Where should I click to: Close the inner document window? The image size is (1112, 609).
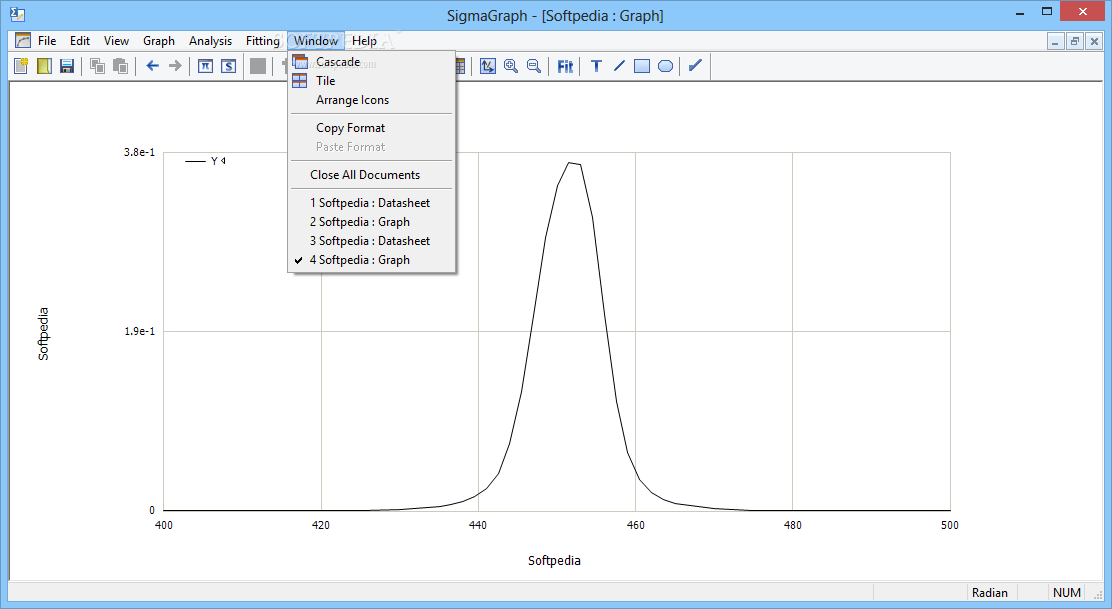tap(1094, 41)
